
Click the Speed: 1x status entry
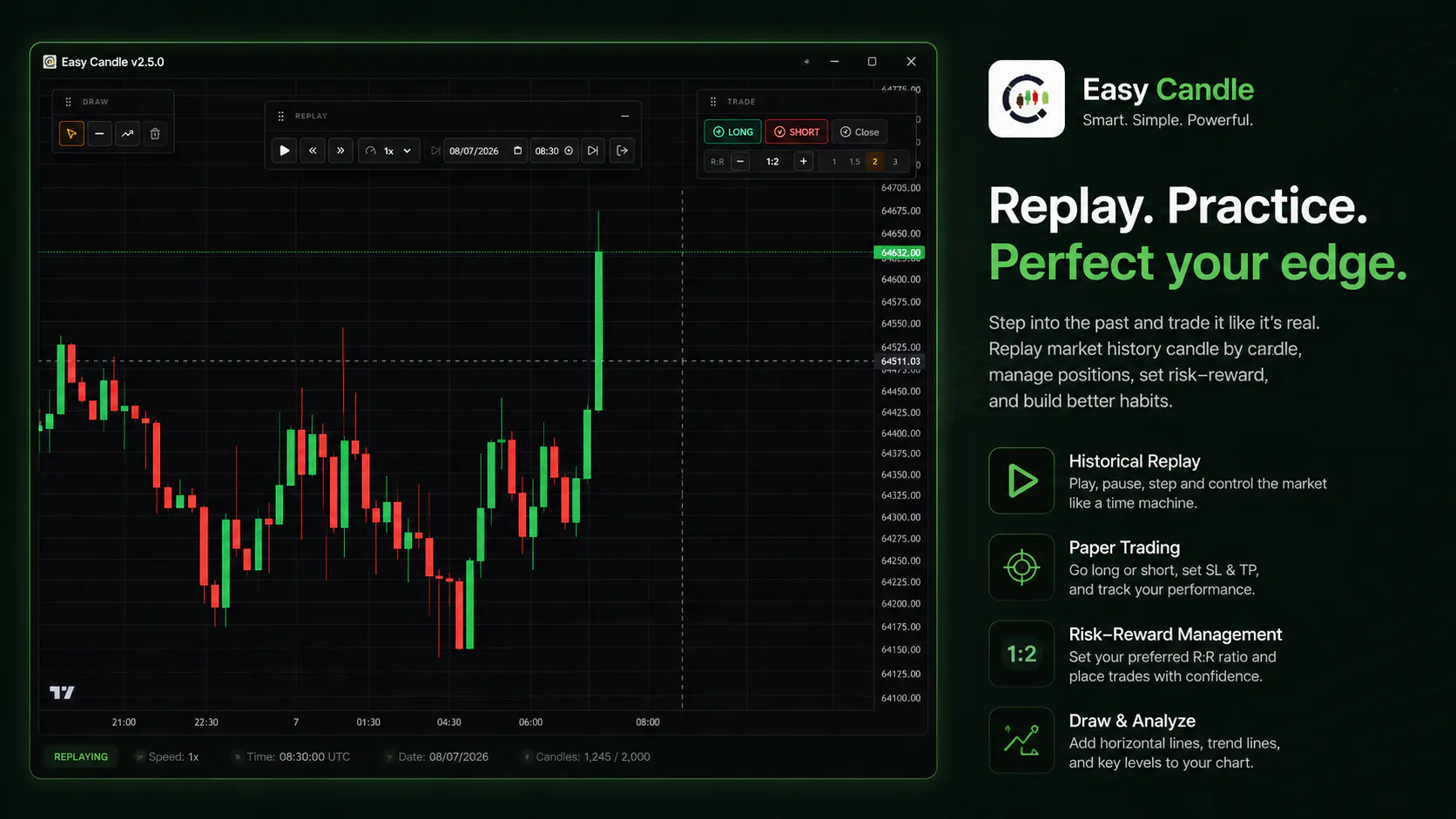167,757
